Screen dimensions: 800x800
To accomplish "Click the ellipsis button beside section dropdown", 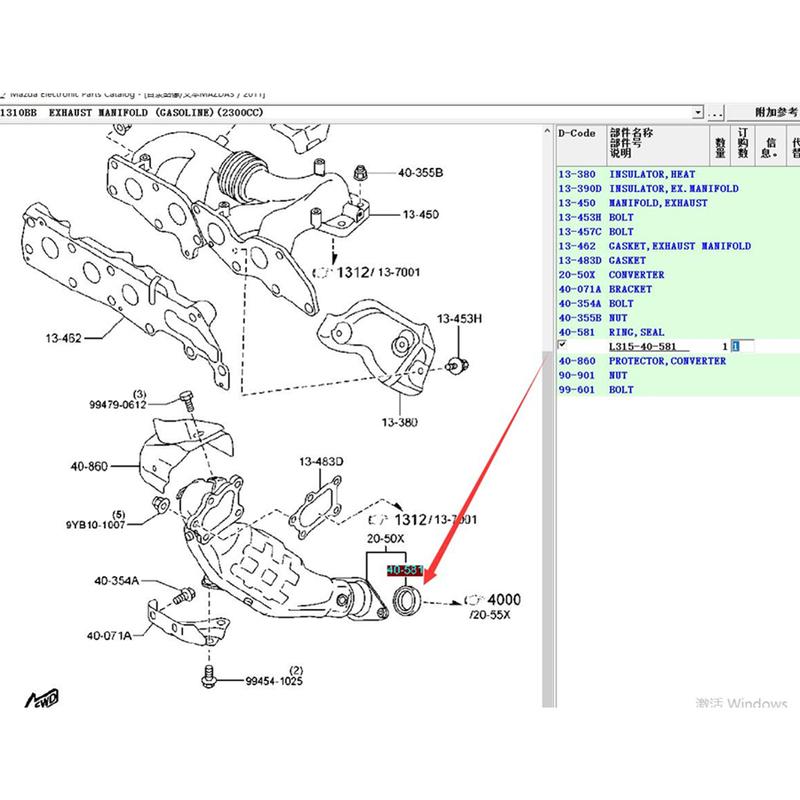I will 715,112.
